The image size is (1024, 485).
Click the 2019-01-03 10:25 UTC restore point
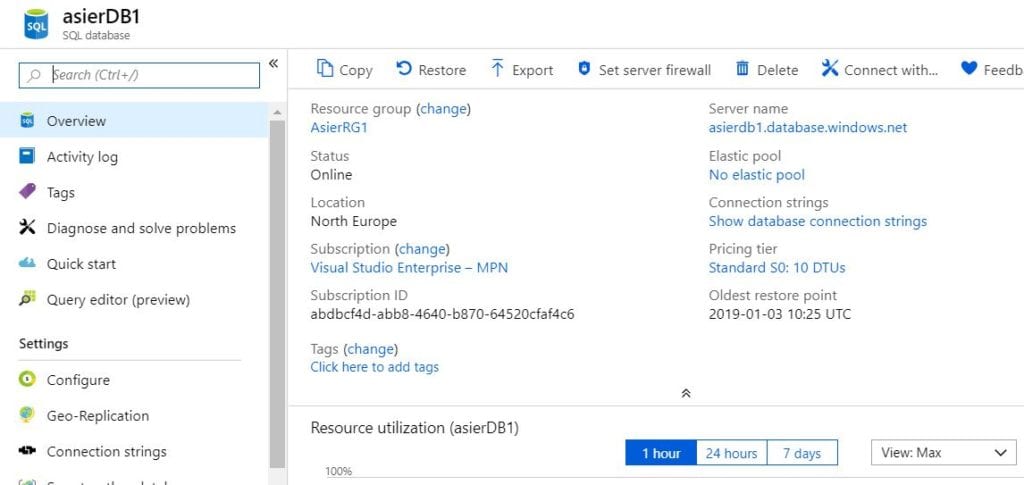point(780,314)
